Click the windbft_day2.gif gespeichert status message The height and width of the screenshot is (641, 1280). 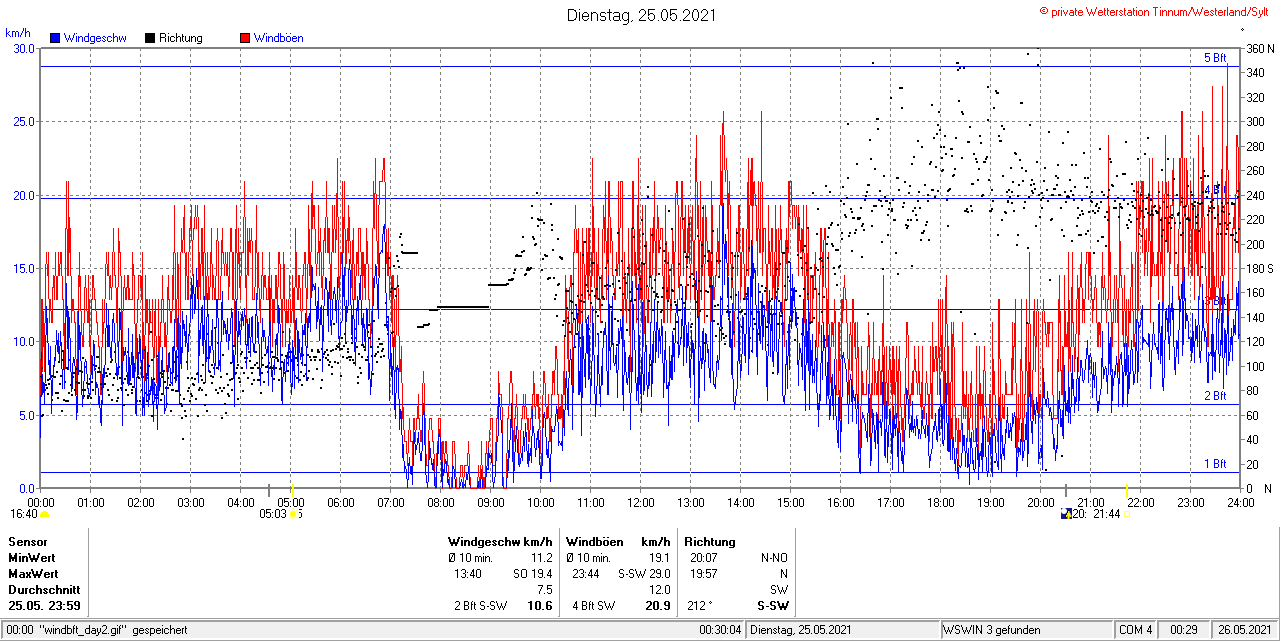coord(113,630)
